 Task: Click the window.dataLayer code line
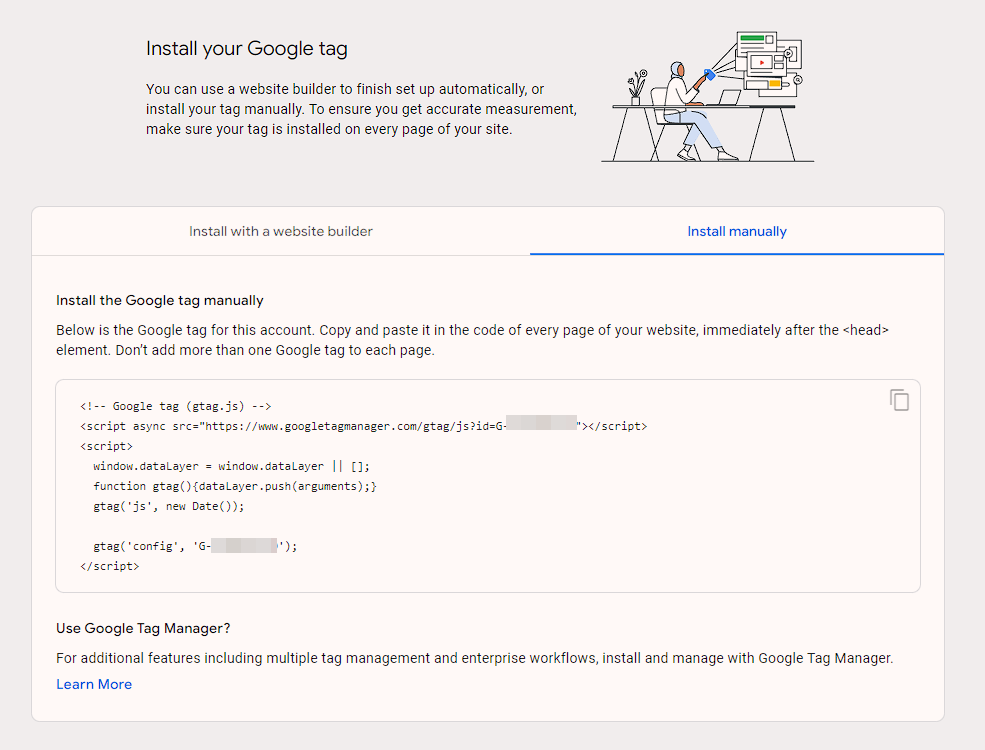[231, 466]
